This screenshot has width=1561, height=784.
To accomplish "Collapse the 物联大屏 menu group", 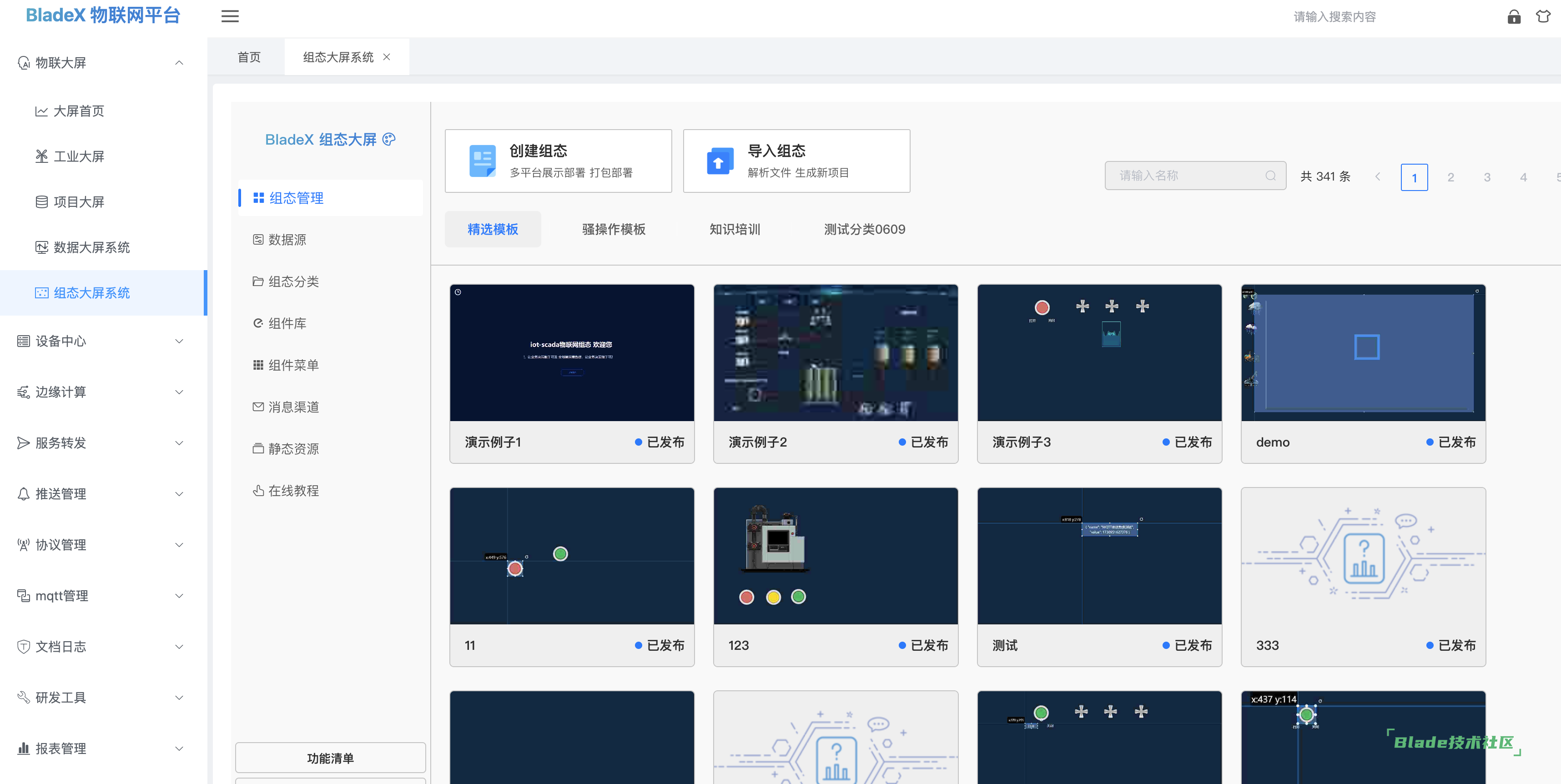I will tap(179, 63).
